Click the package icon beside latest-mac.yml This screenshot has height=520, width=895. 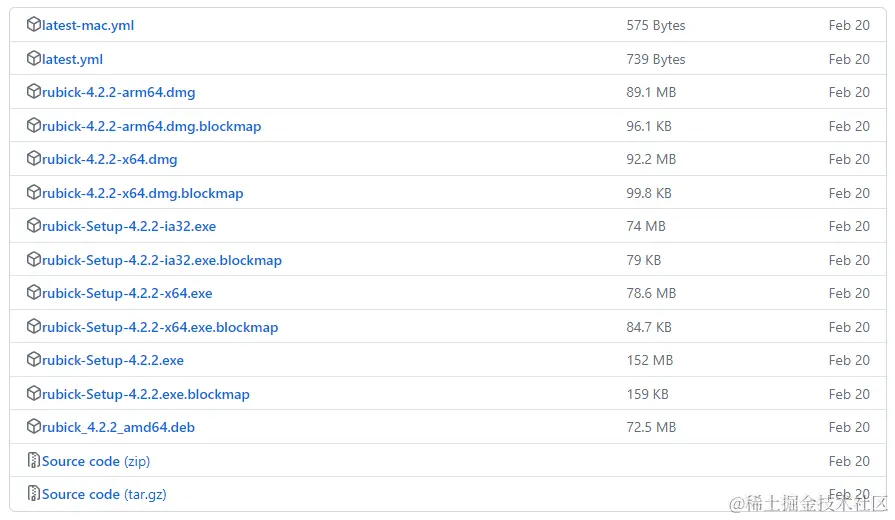point(34,25)
